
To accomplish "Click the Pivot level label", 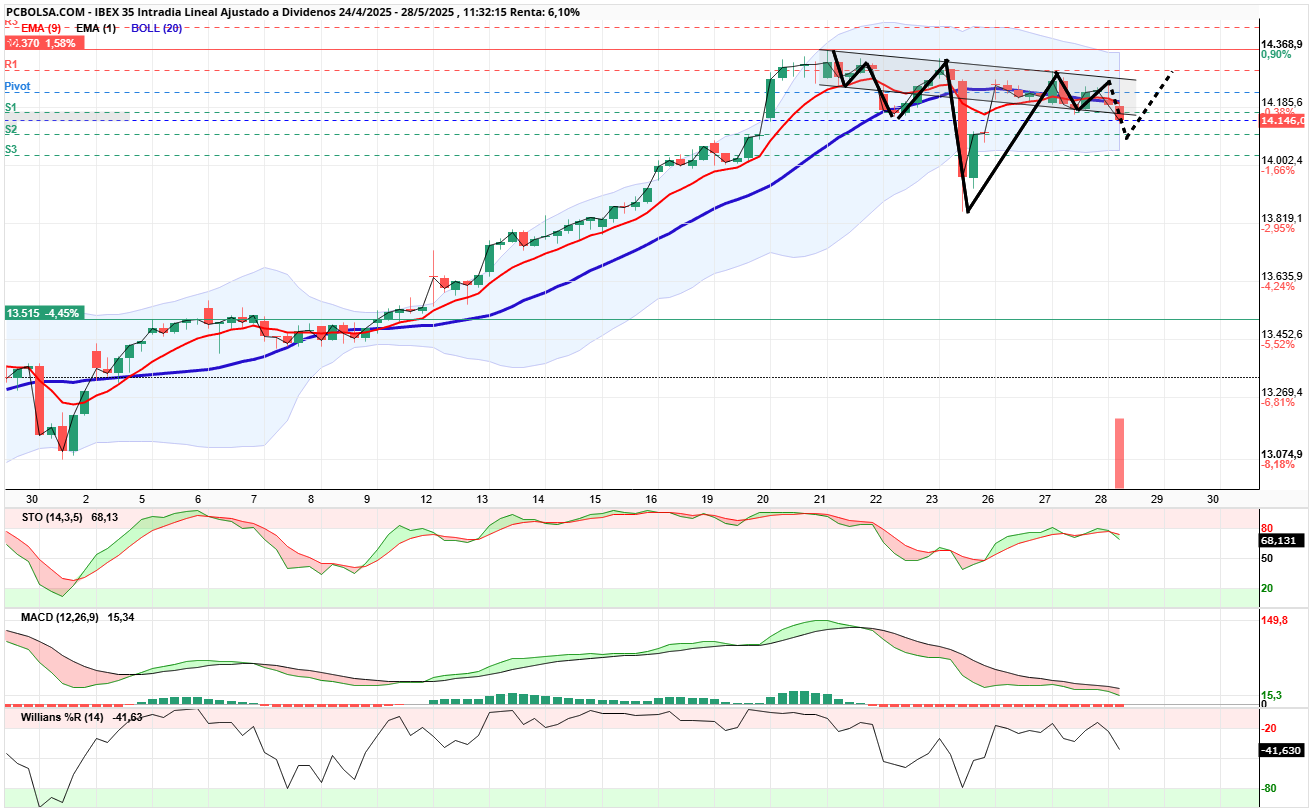I will coord(17,87).
